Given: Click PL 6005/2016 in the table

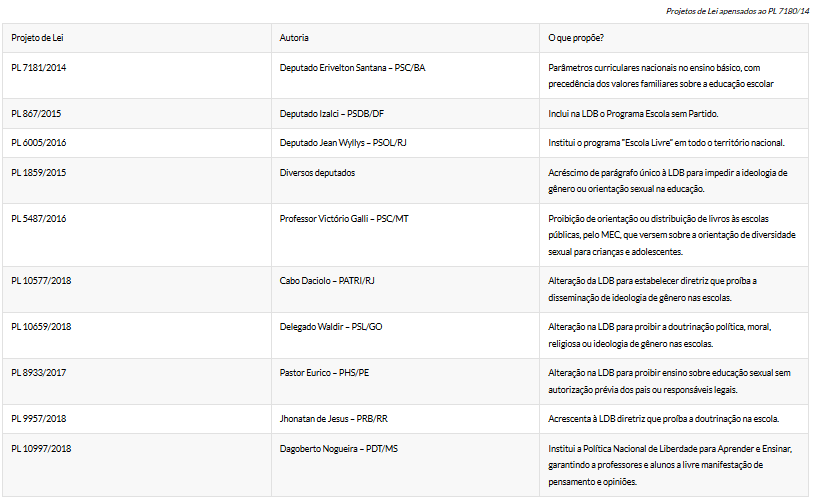Looking at the screenshot, I should point(39,143).
